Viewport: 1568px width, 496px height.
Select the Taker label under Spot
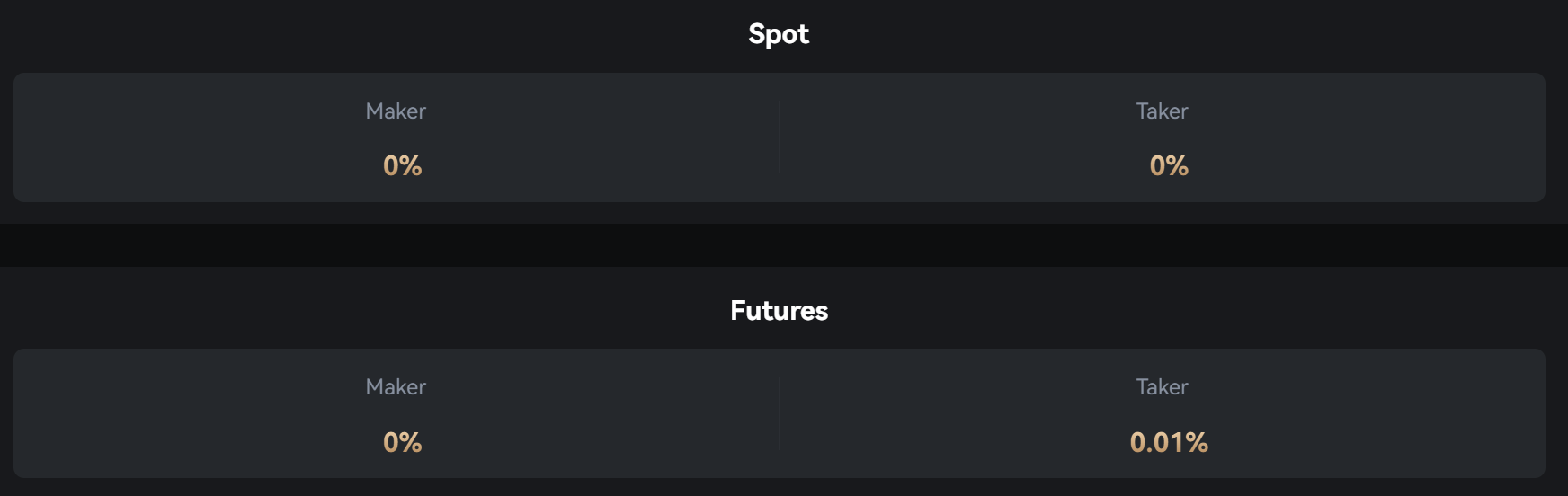1162,111
